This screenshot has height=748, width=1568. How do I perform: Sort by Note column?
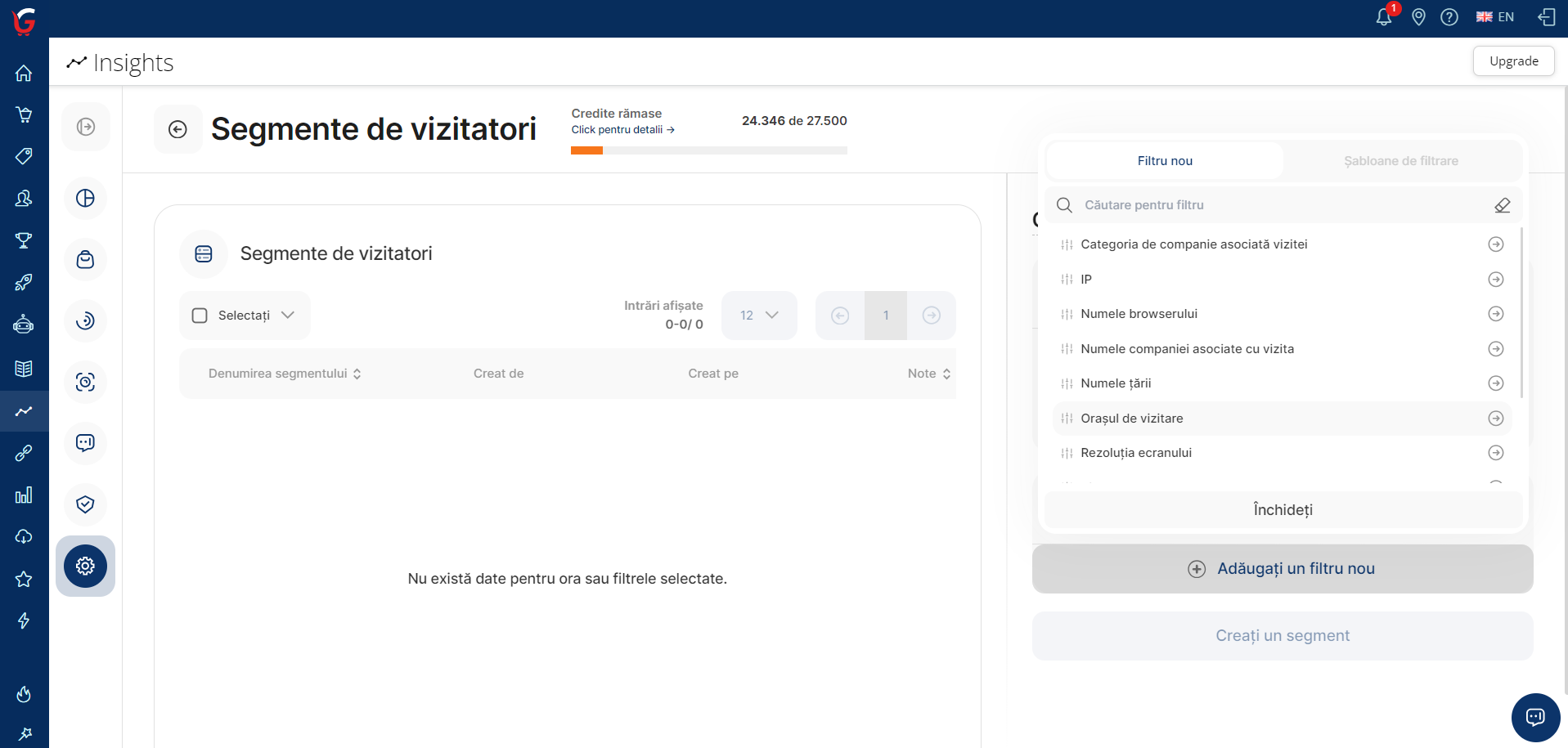pos(929,374)
